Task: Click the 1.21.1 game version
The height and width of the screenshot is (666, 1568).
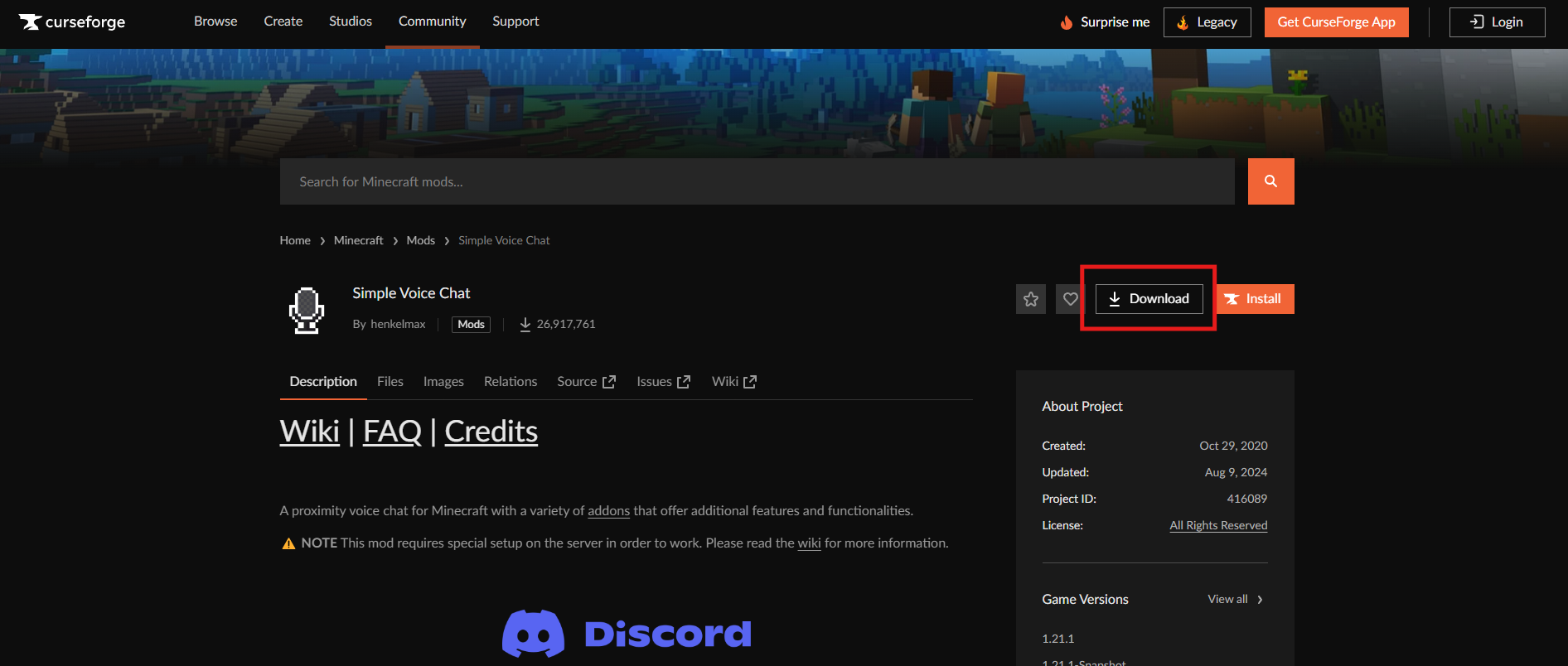Action: coord(1058,639)
